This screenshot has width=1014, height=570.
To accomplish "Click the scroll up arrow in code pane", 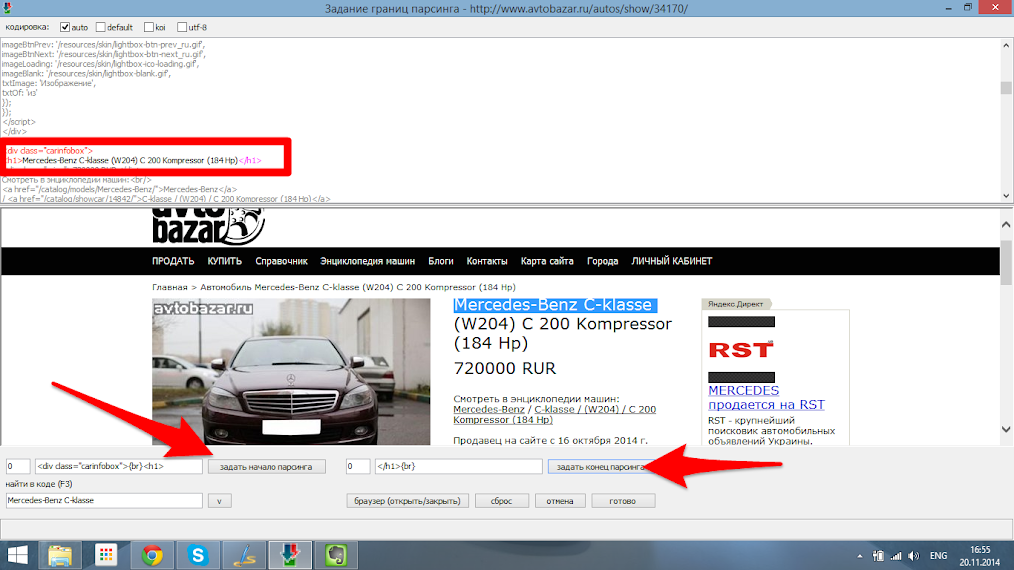I will coord(1006,45).
